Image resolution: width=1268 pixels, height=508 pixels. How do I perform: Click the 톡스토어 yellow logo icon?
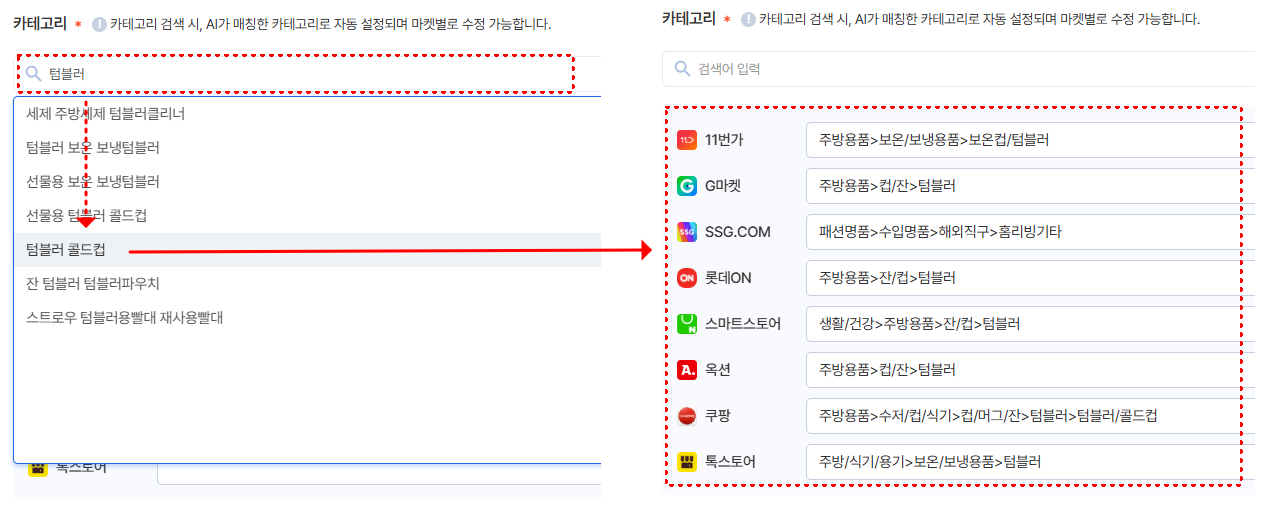tap(687, 461)
